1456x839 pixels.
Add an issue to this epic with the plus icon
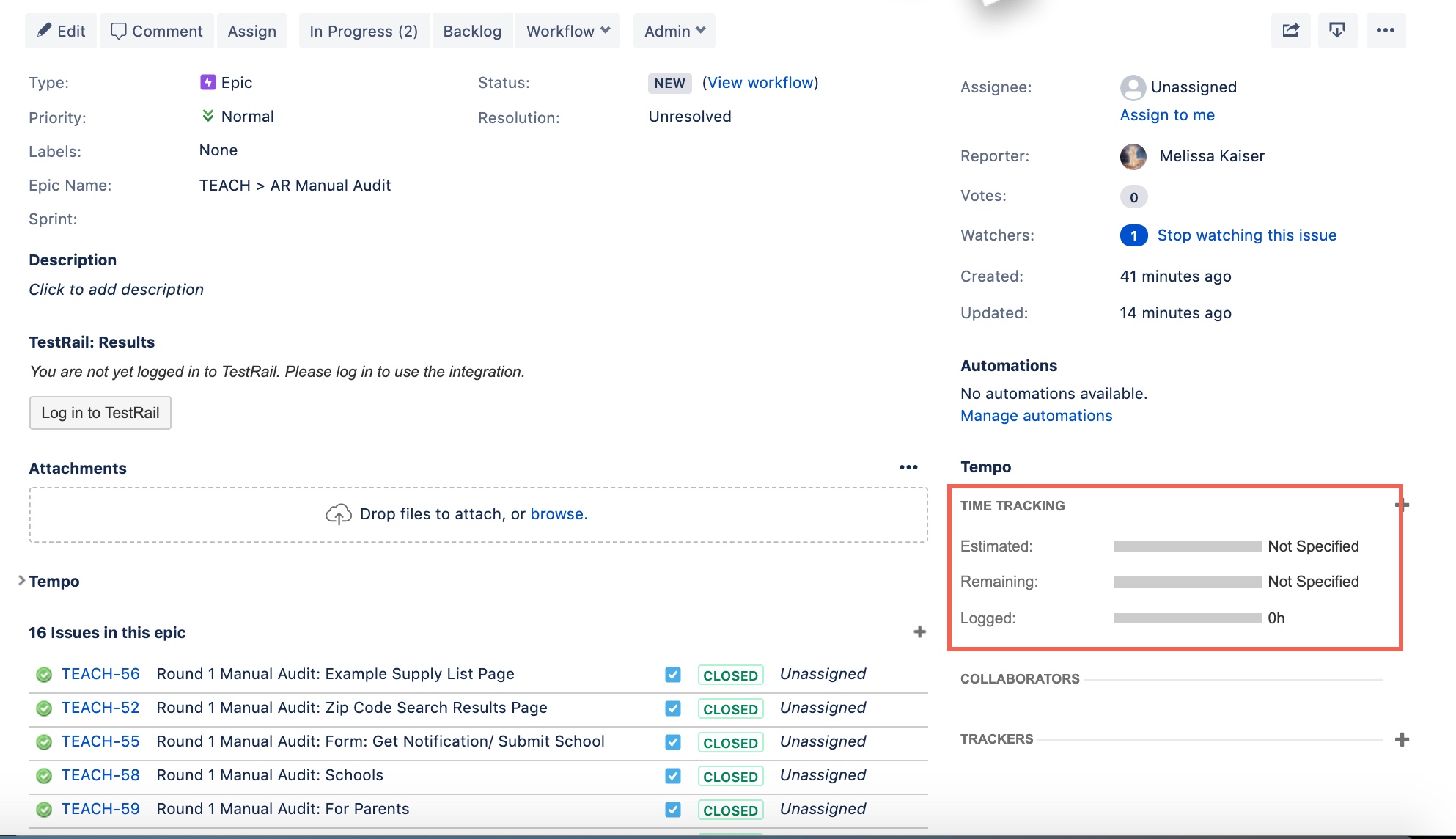click(919, 632)
